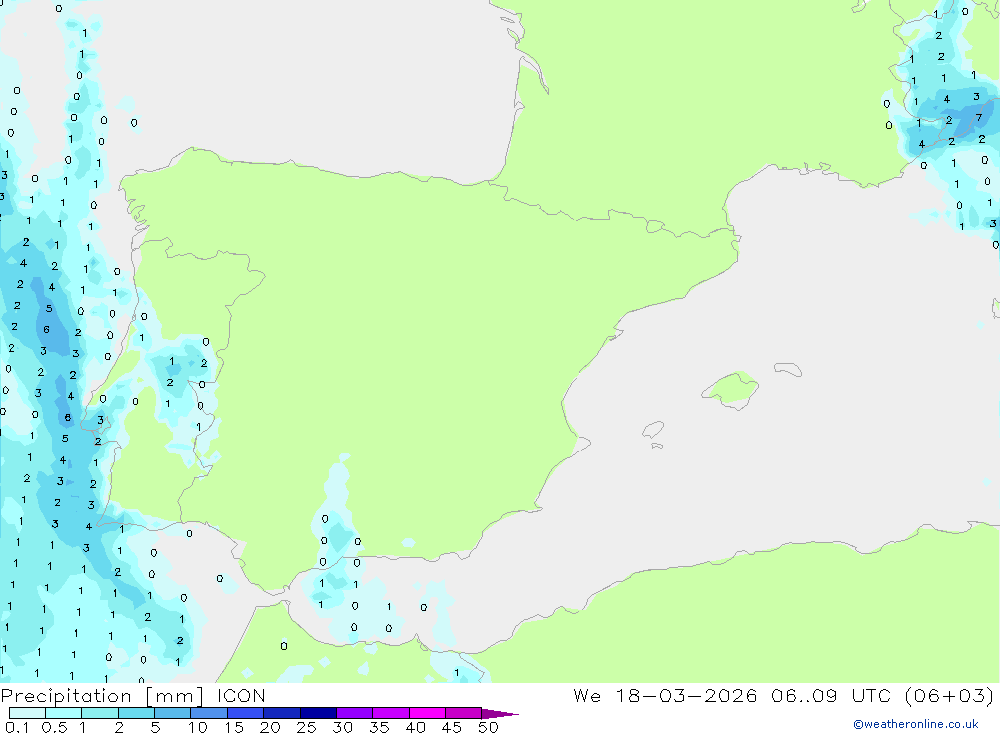Viewport: 1000px width, 733px height.
Task: Click the '25' legend scale label
Action: pyautogui.click(x=306, y=727)
